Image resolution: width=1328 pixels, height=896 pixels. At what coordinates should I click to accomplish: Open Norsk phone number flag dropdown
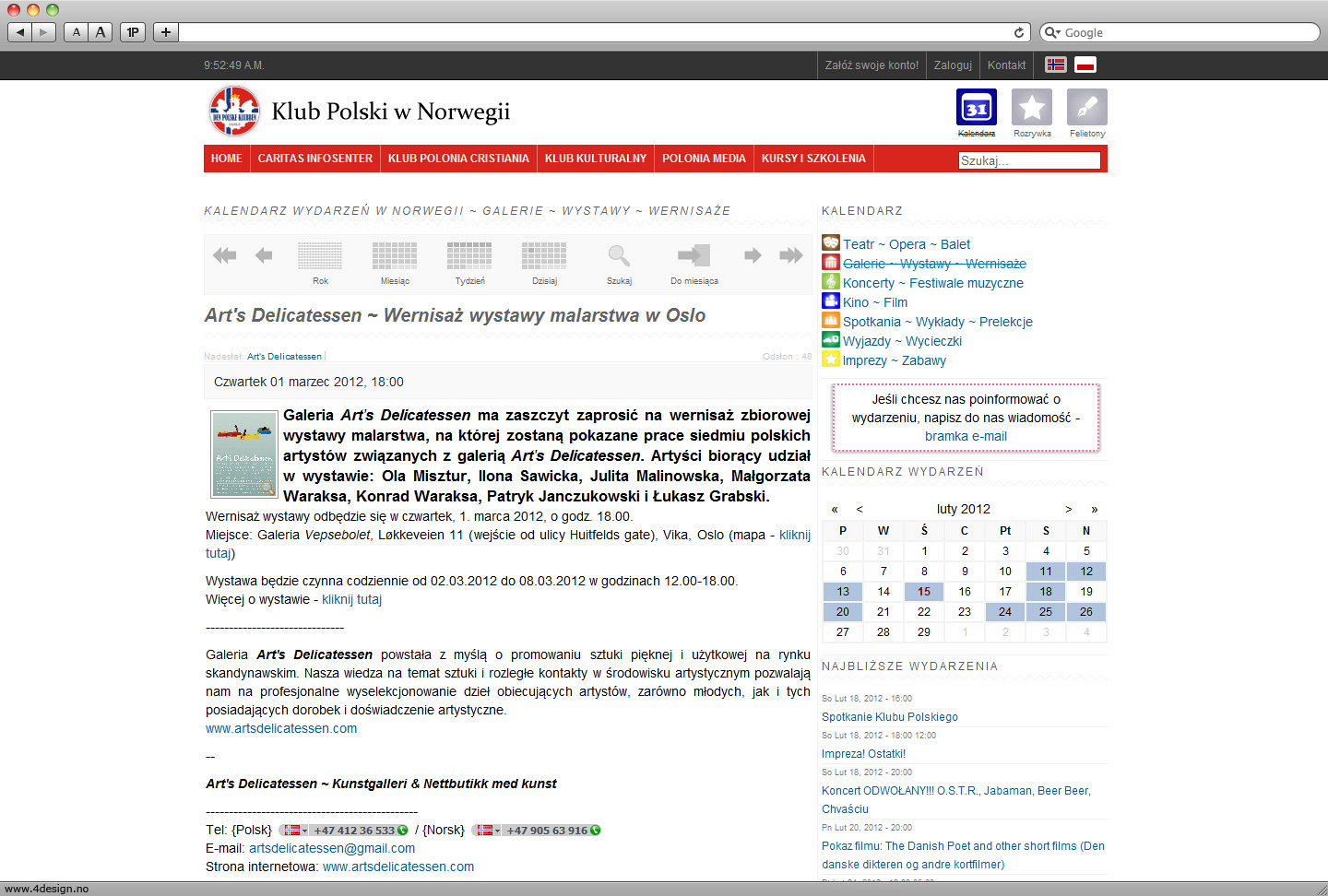point(487,830)
